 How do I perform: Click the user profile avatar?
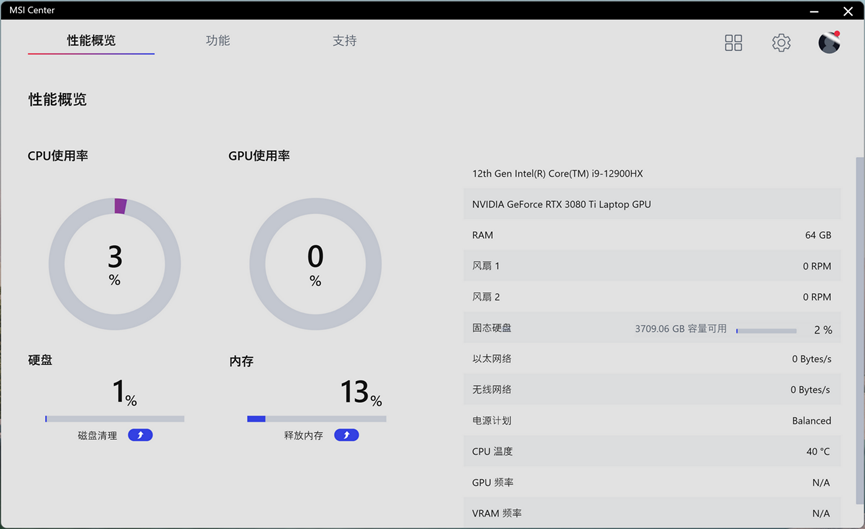829,42
